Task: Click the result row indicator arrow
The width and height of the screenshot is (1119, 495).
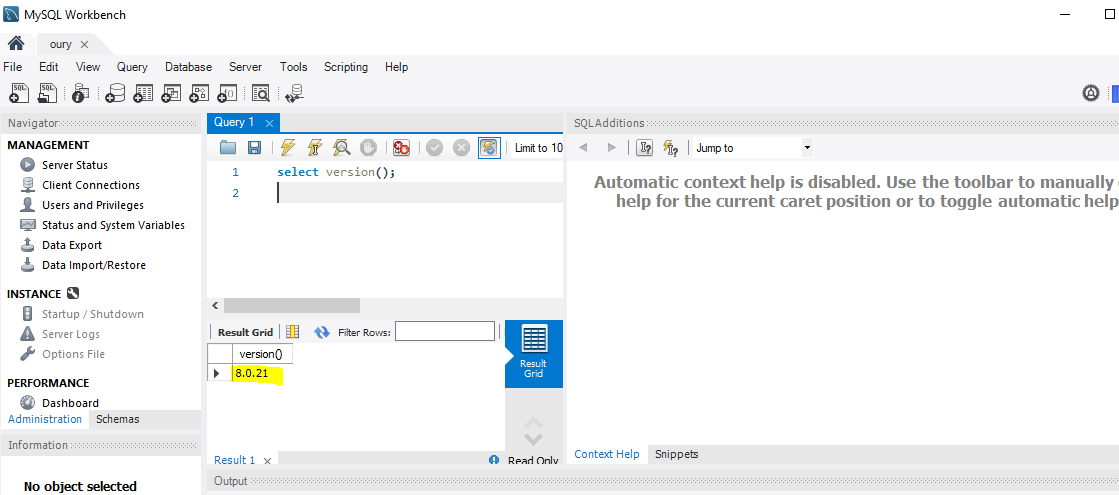Action: tap(217, 373)
